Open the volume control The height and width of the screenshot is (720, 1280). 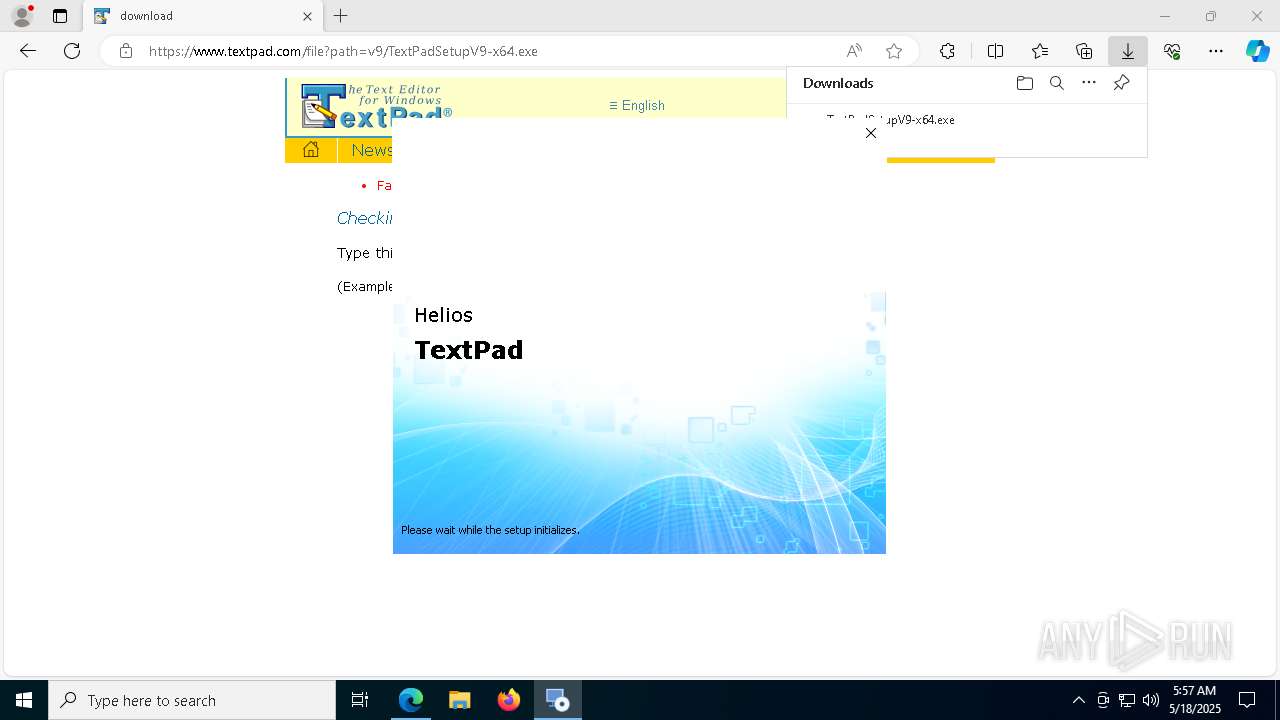tap(1151, 700)
